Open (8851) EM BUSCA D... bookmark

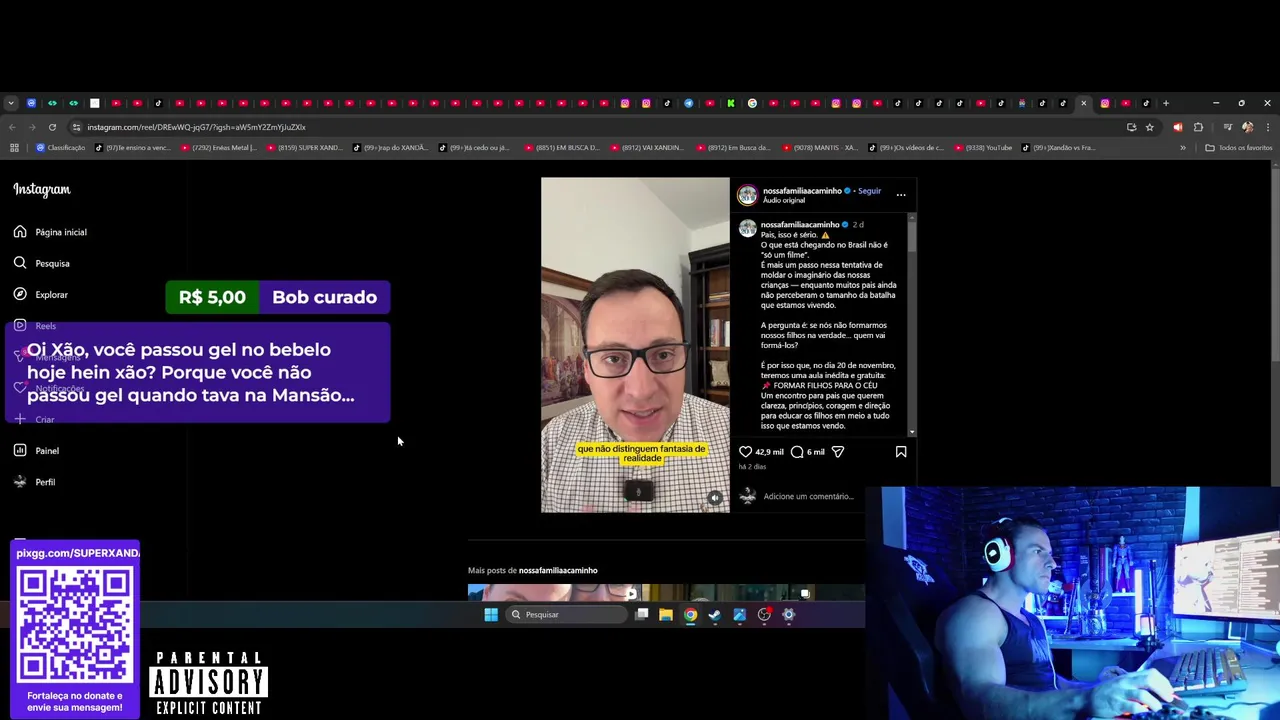tap(562, 148)
